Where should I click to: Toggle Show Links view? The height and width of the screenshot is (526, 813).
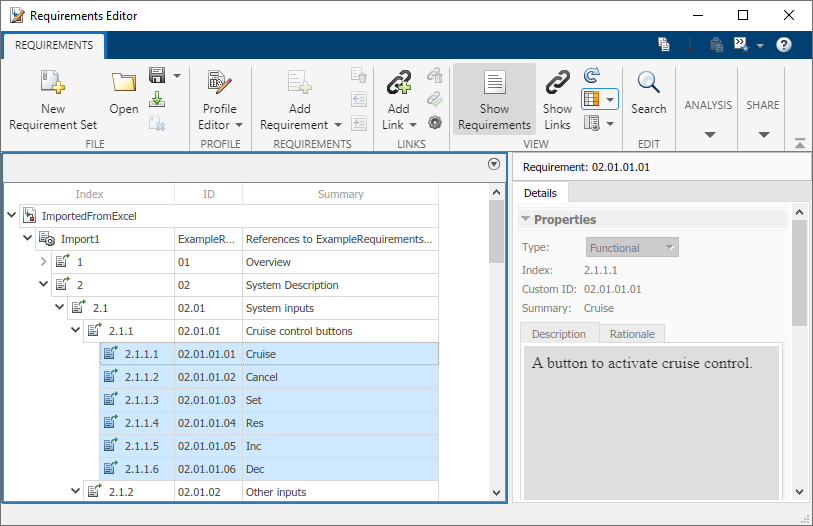click(x=557, y=100)
